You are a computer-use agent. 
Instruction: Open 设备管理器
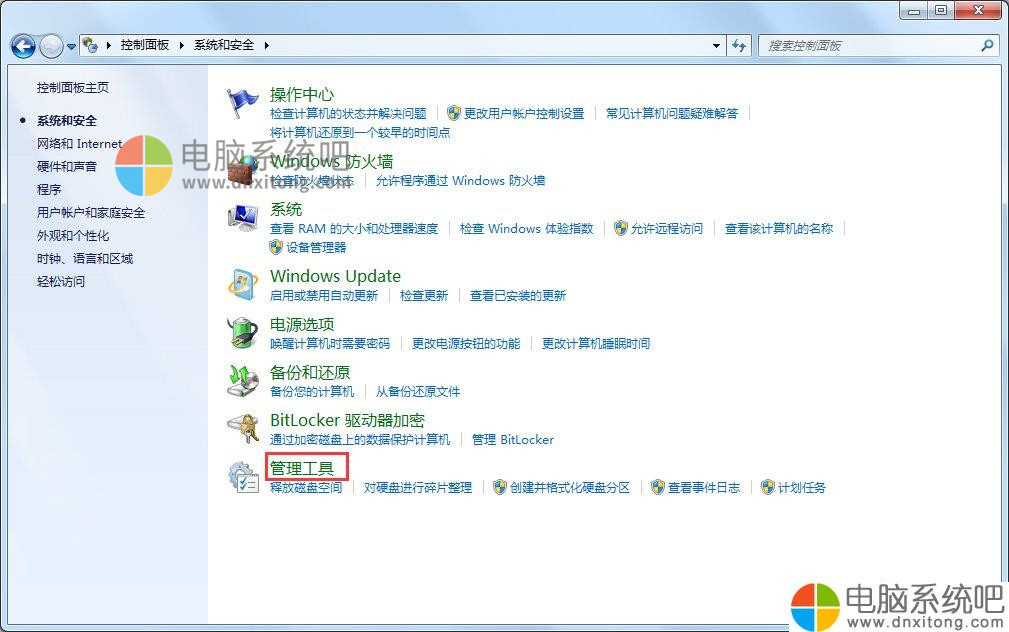[316, 248]
